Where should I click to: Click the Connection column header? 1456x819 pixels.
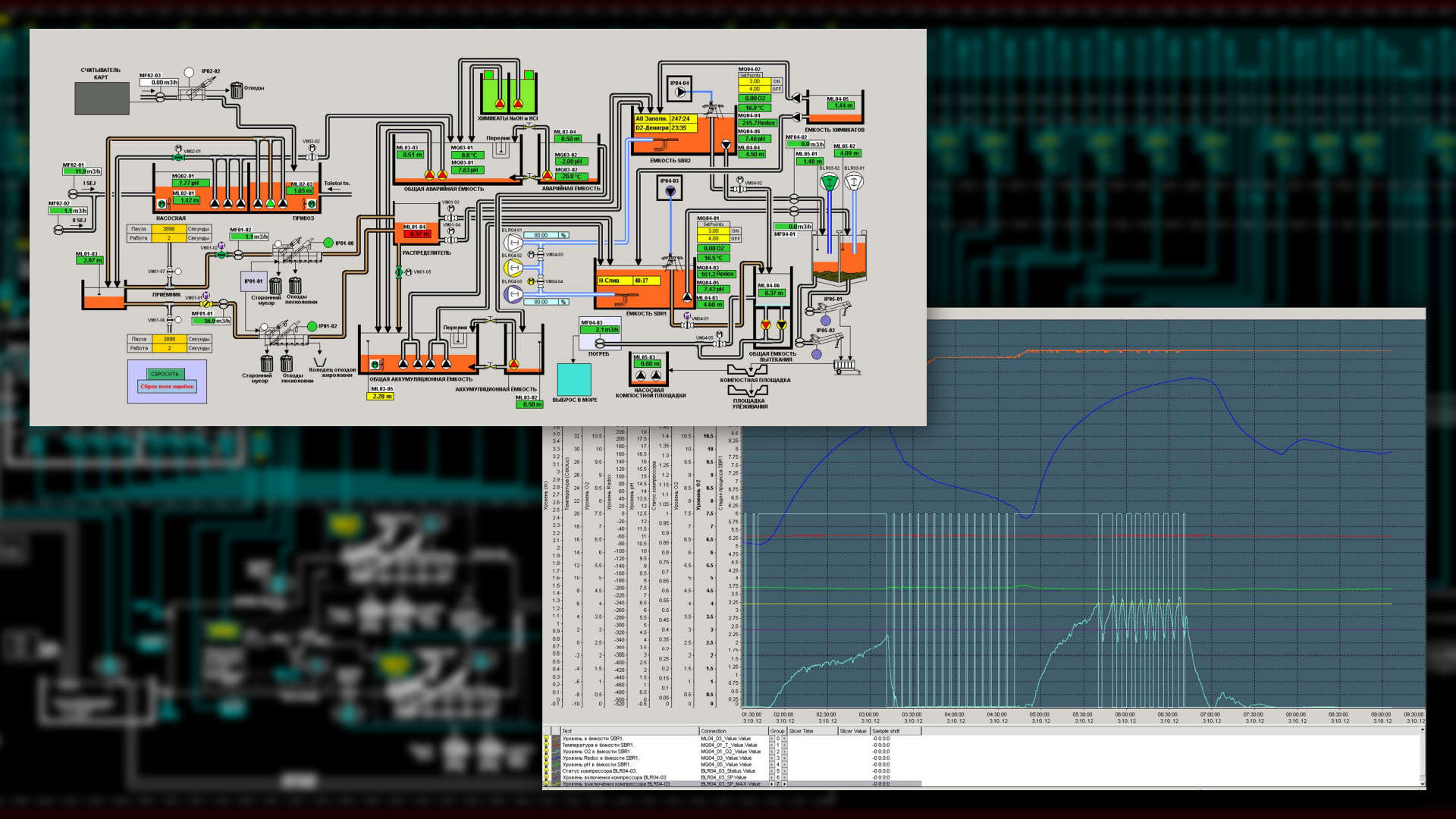734,731
